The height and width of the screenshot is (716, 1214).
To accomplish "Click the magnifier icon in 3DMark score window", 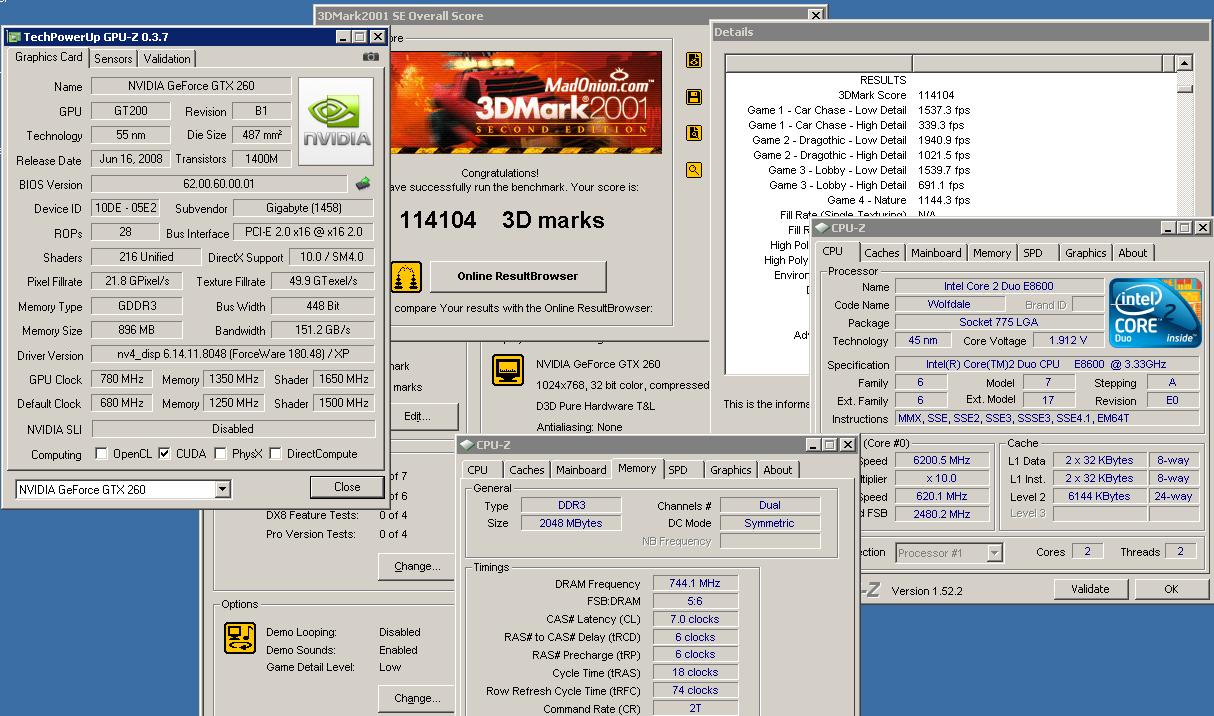I will (694, 170).
